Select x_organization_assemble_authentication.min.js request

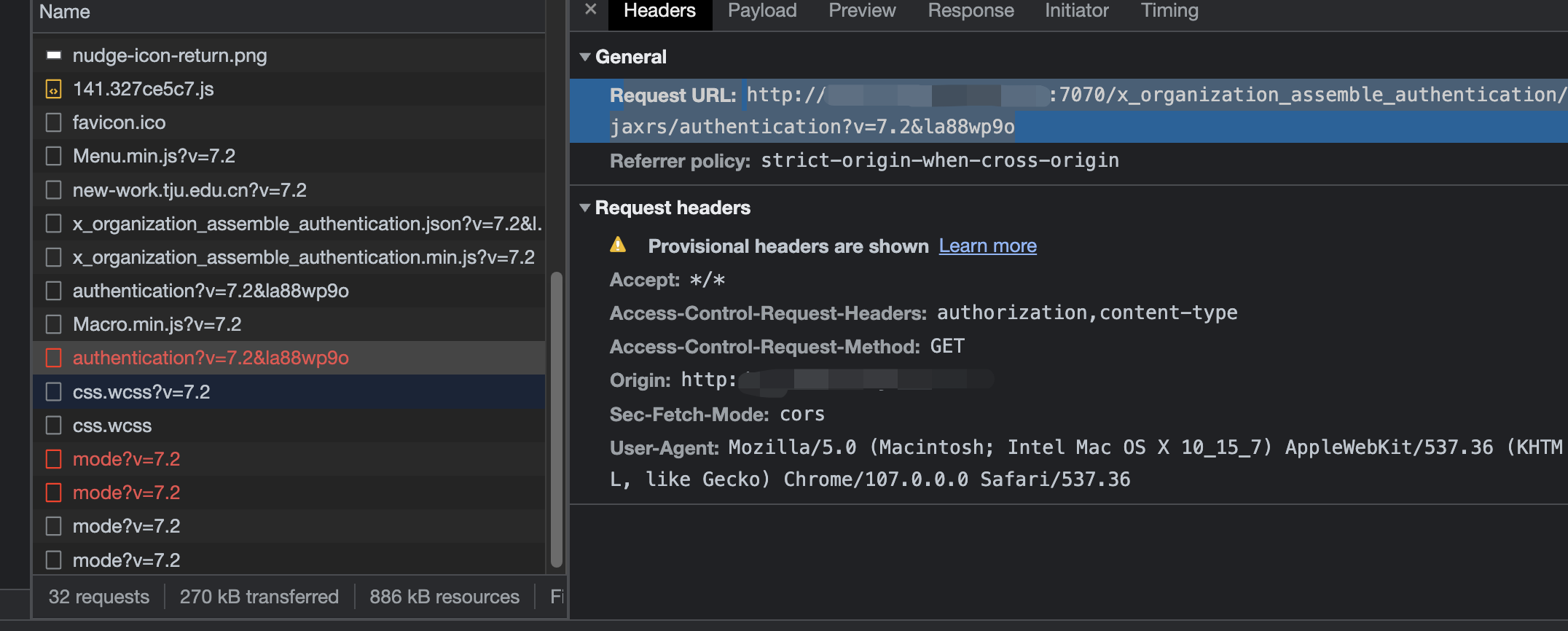pos(303,257)
